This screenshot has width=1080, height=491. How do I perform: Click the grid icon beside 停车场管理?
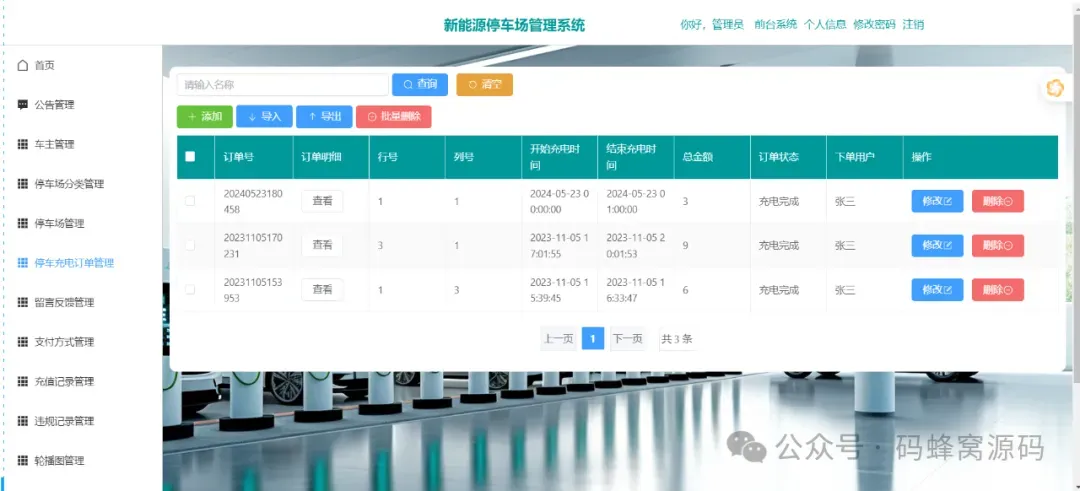point(23,223)
